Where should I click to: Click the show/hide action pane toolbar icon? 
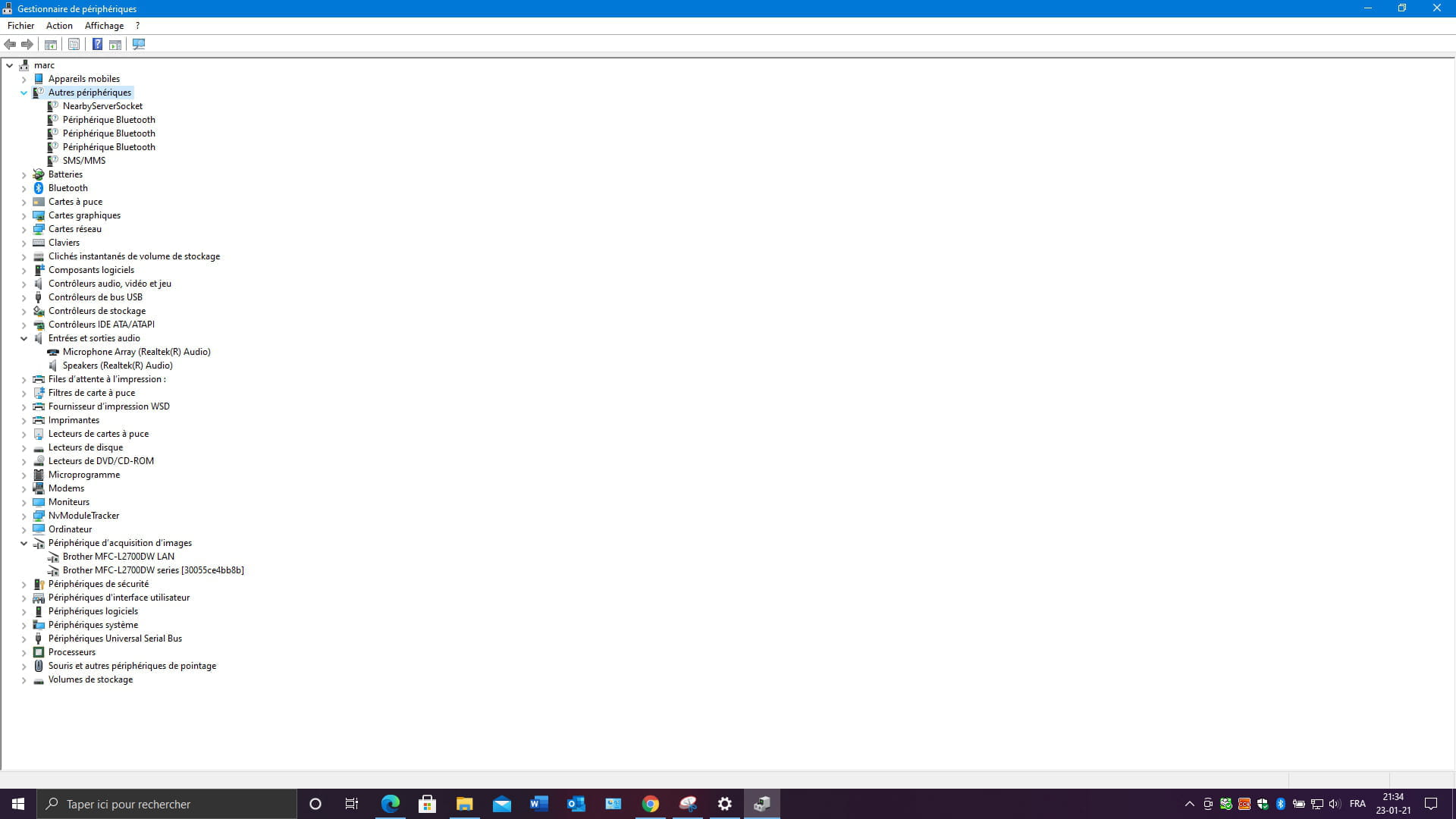(x=115, y=44)
